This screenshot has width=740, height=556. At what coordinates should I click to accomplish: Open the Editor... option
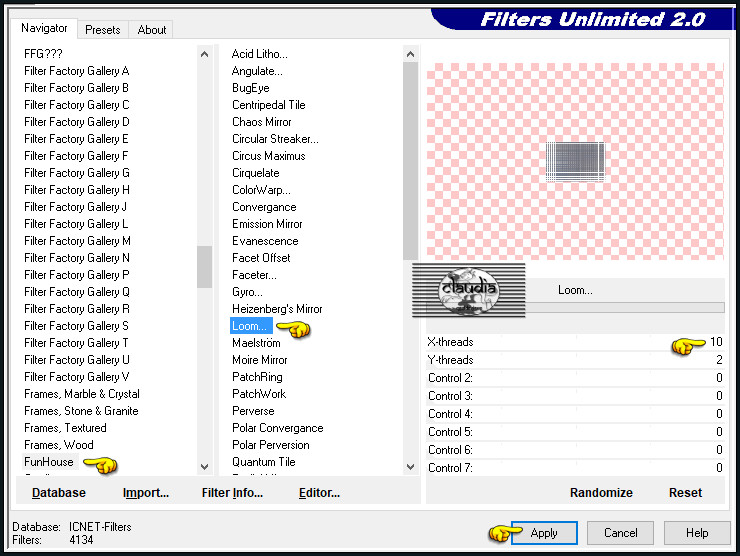click(319, 493)
